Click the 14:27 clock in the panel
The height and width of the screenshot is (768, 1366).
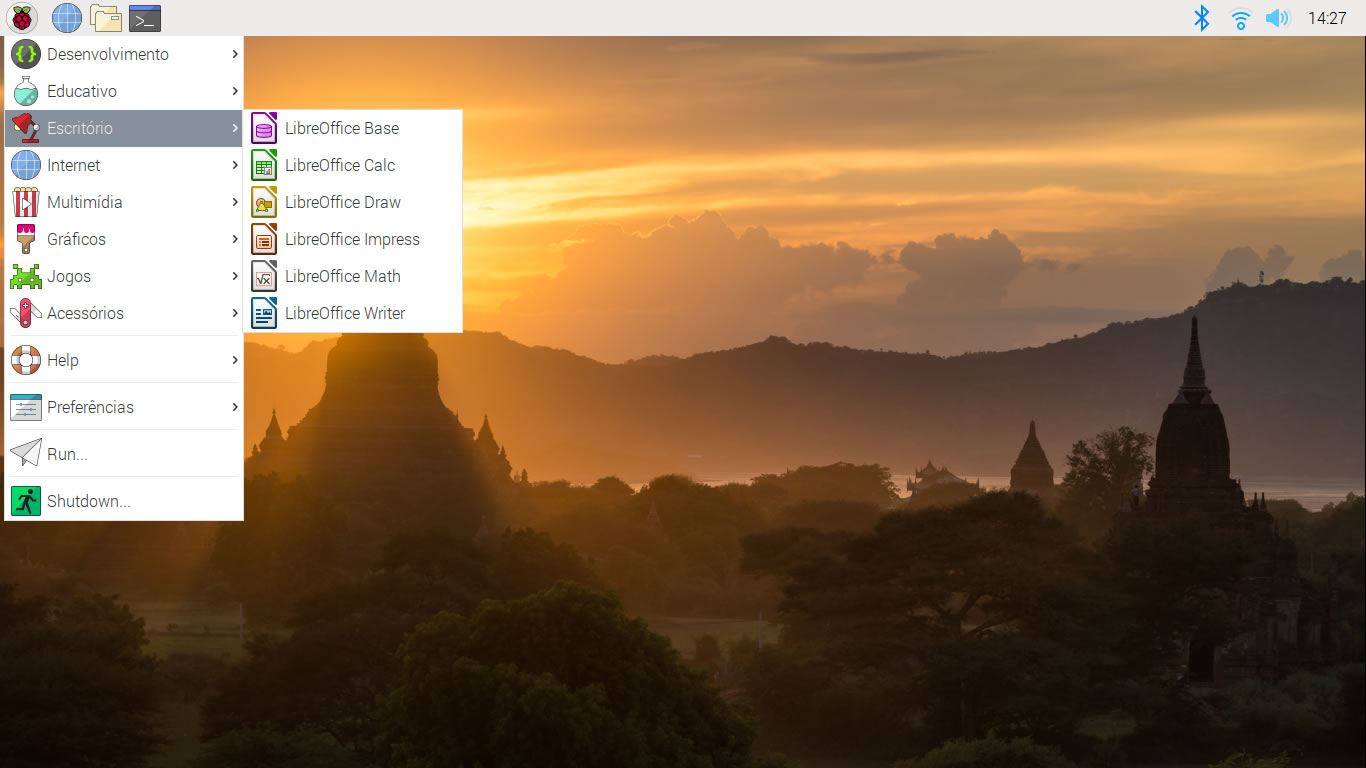pyautogui.click(x=1327, y=18)
